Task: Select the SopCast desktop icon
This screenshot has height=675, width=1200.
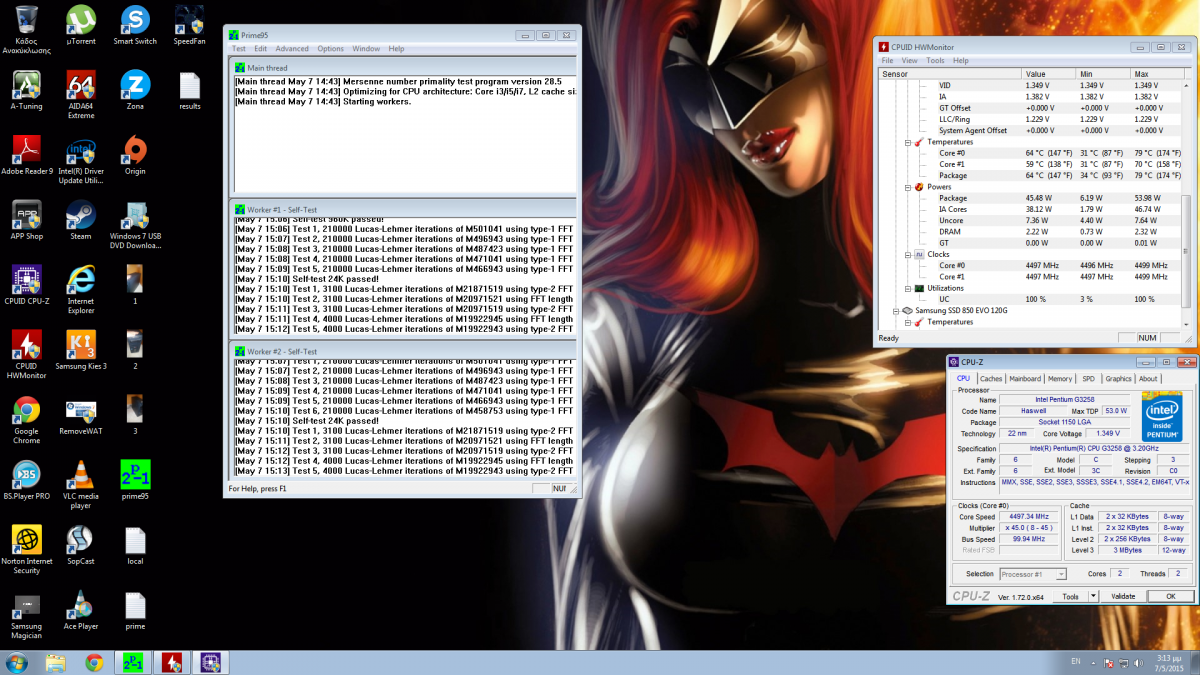Action: tap(80, 545)
